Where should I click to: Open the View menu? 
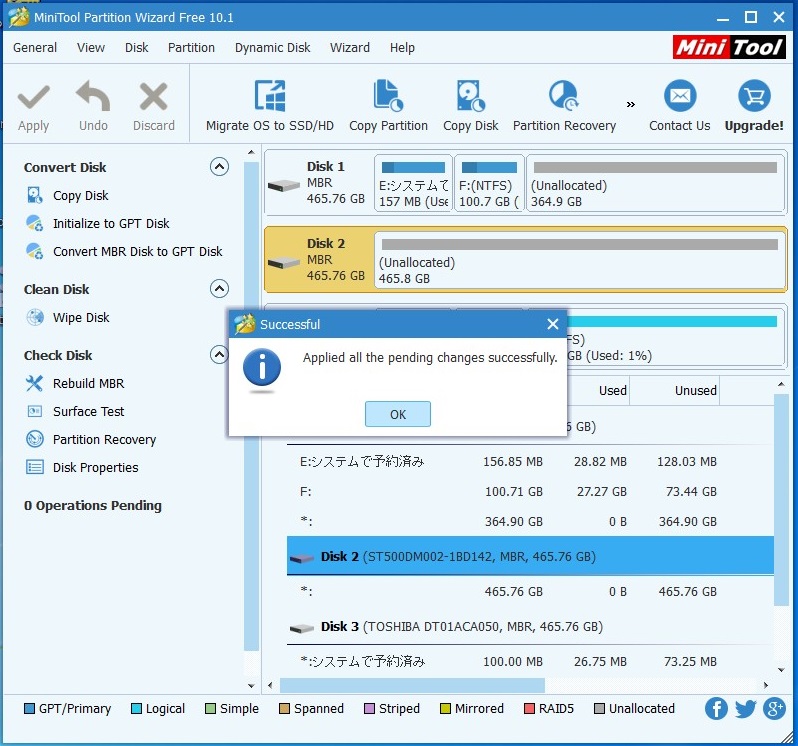(91, 47)
